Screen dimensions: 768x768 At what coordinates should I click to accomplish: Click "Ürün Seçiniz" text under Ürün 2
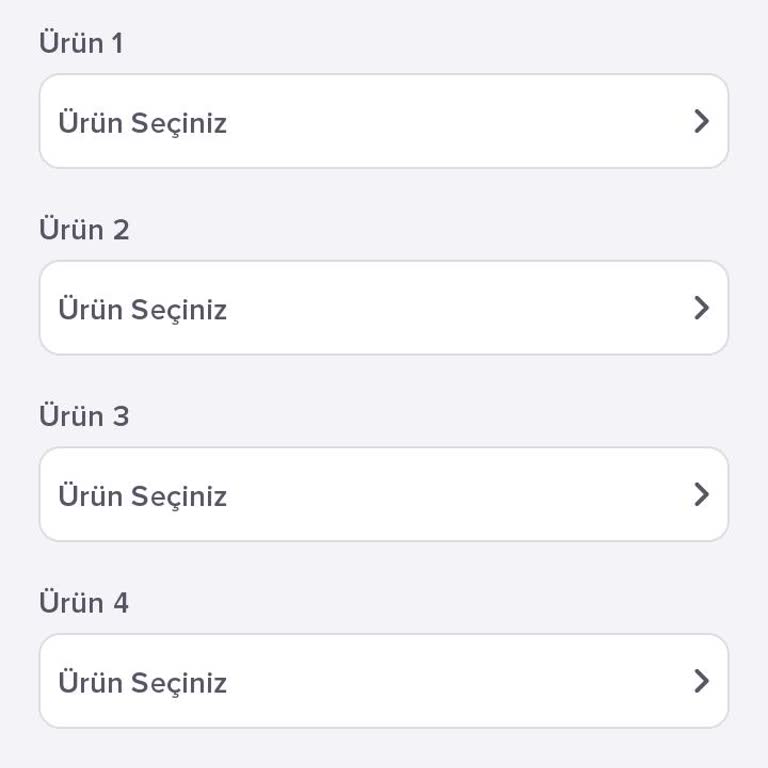pyautogui.click(x=142, y=310)
